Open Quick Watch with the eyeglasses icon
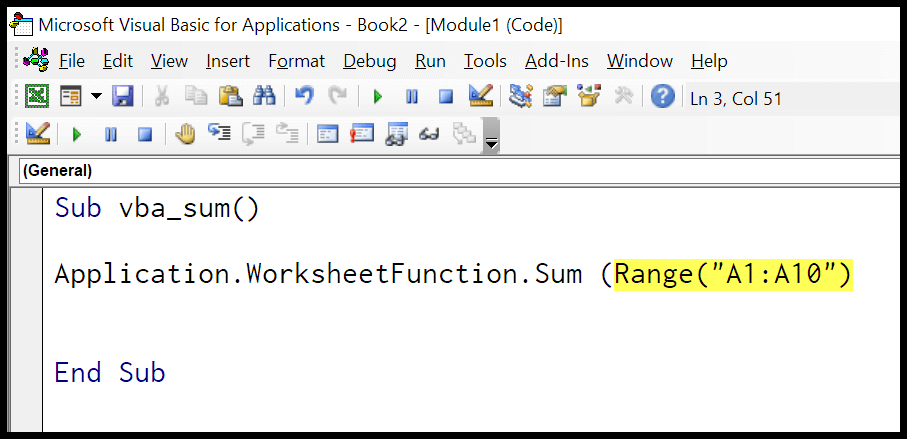907x439 pixels. (431, 134)
